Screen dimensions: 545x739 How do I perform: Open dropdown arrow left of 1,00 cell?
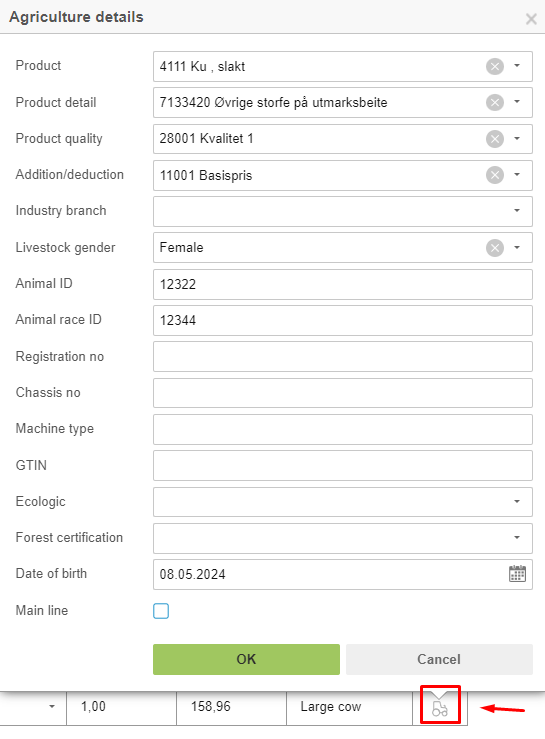(x=52, y=706)
